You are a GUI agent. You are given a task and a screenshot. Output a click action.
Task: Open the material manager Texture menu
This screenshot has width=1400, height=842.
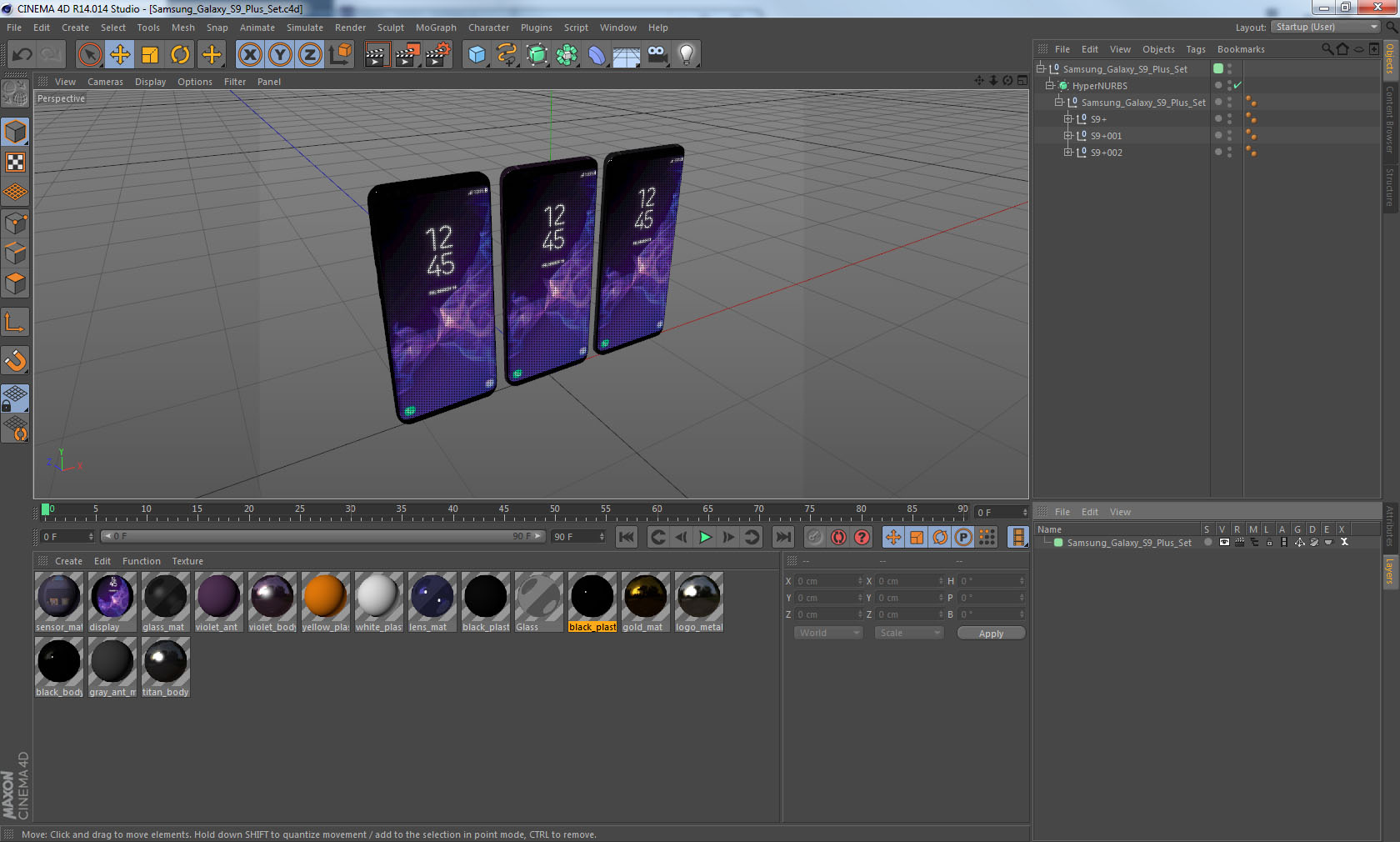(187, 561)
